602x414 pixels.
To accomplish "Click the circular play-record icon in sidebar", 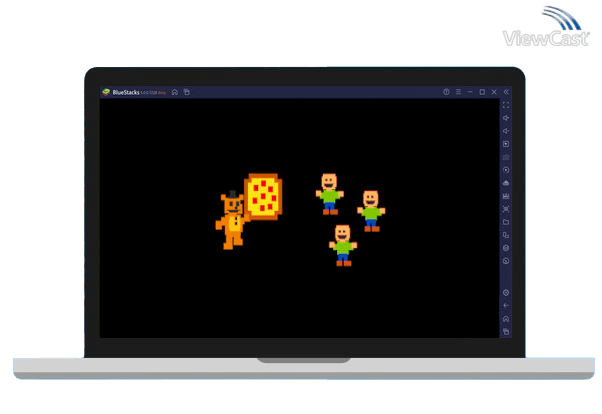I will pos(506,170).
